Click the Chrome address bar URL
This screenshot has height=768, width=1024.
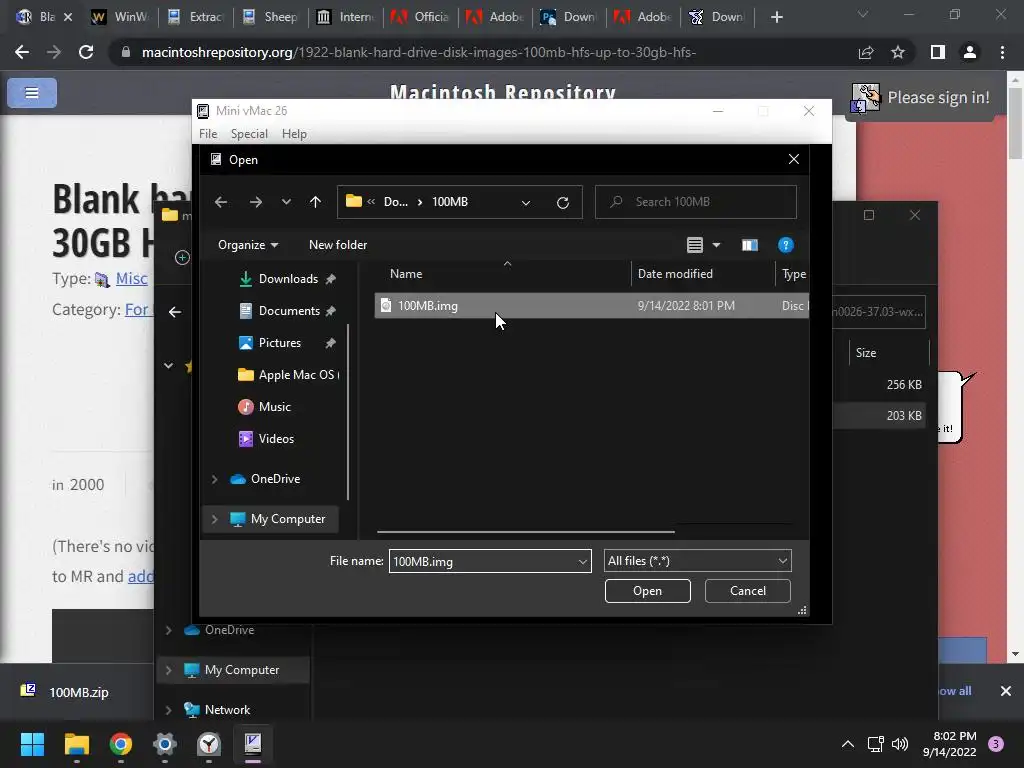coord(418,52)
